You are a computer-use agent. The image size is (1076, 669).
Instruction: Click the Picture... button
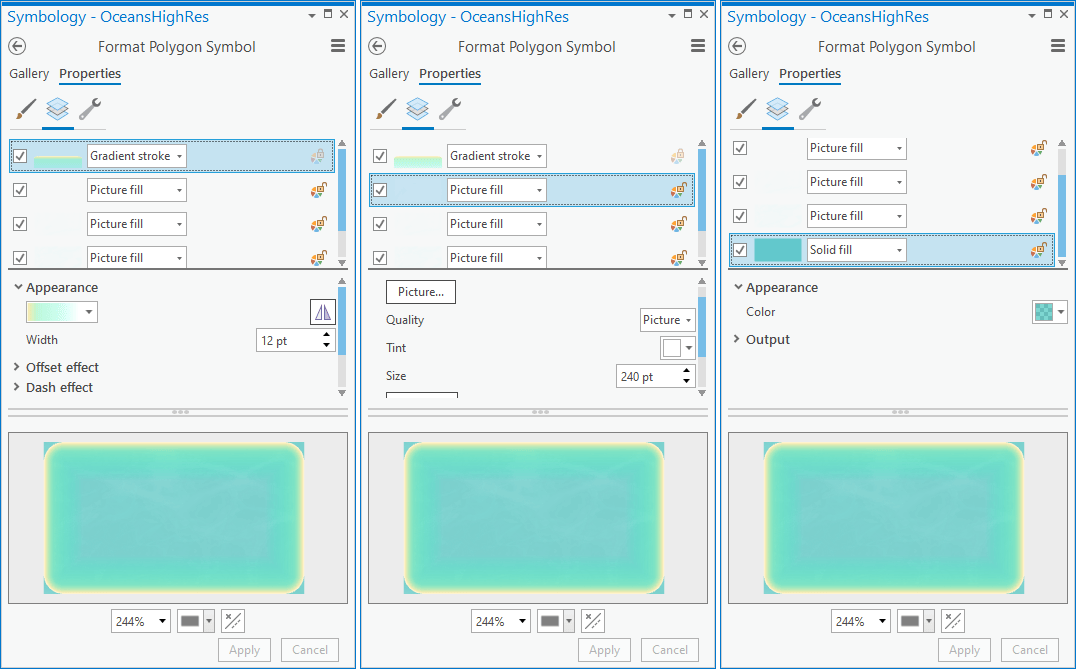(x=421, y=292)
